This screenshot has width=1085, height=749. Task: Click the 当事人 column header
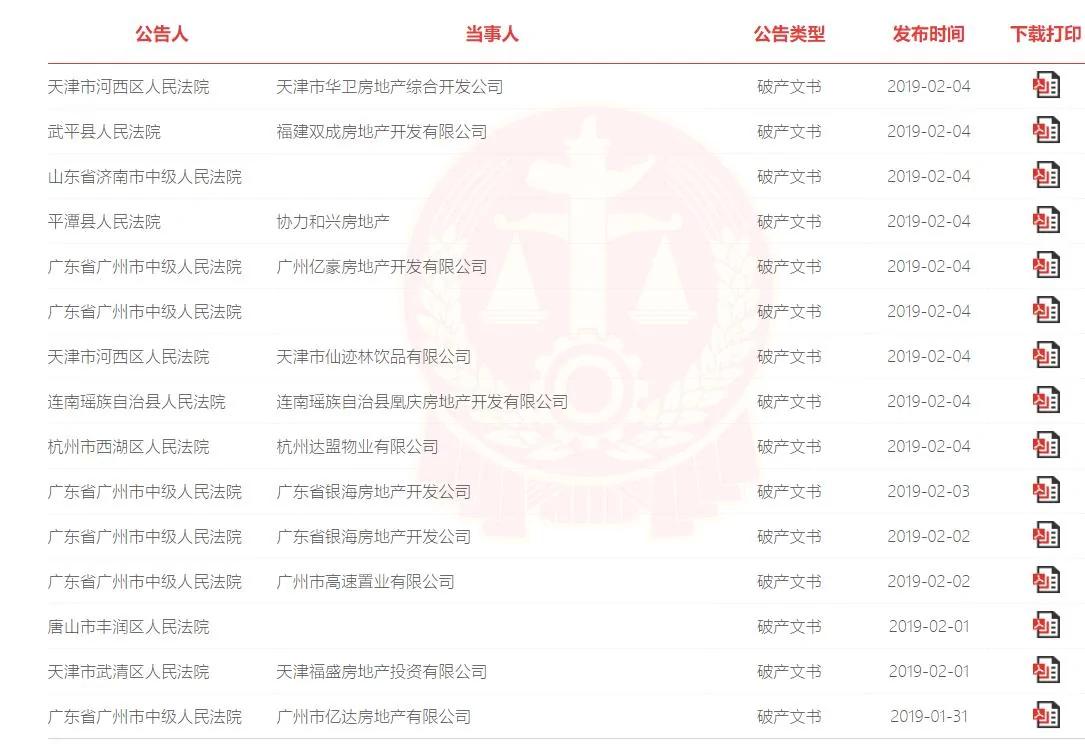[491, 34]
